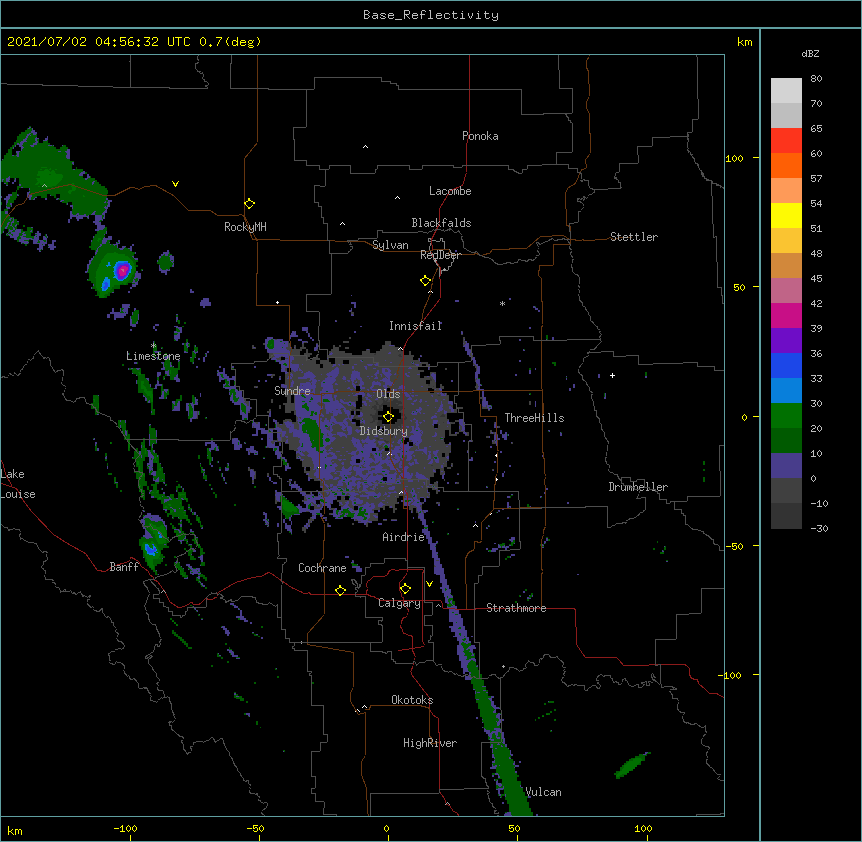Click the yellow marker below Cochrane

(x=340, y=590)
